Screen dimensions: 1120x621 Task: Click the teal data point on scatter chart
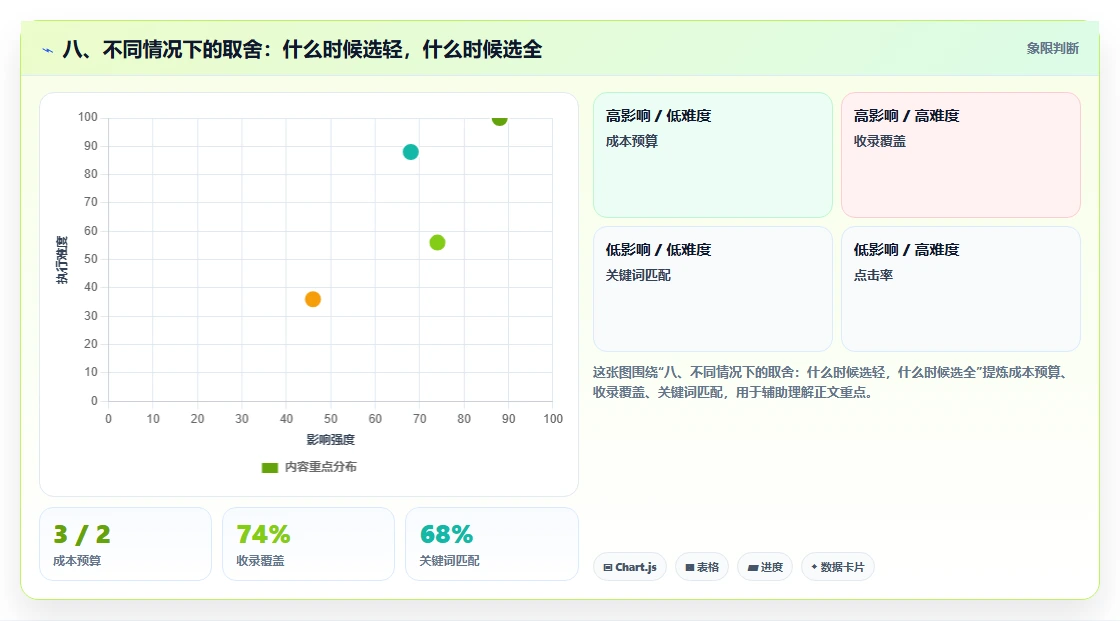(410, 151)
